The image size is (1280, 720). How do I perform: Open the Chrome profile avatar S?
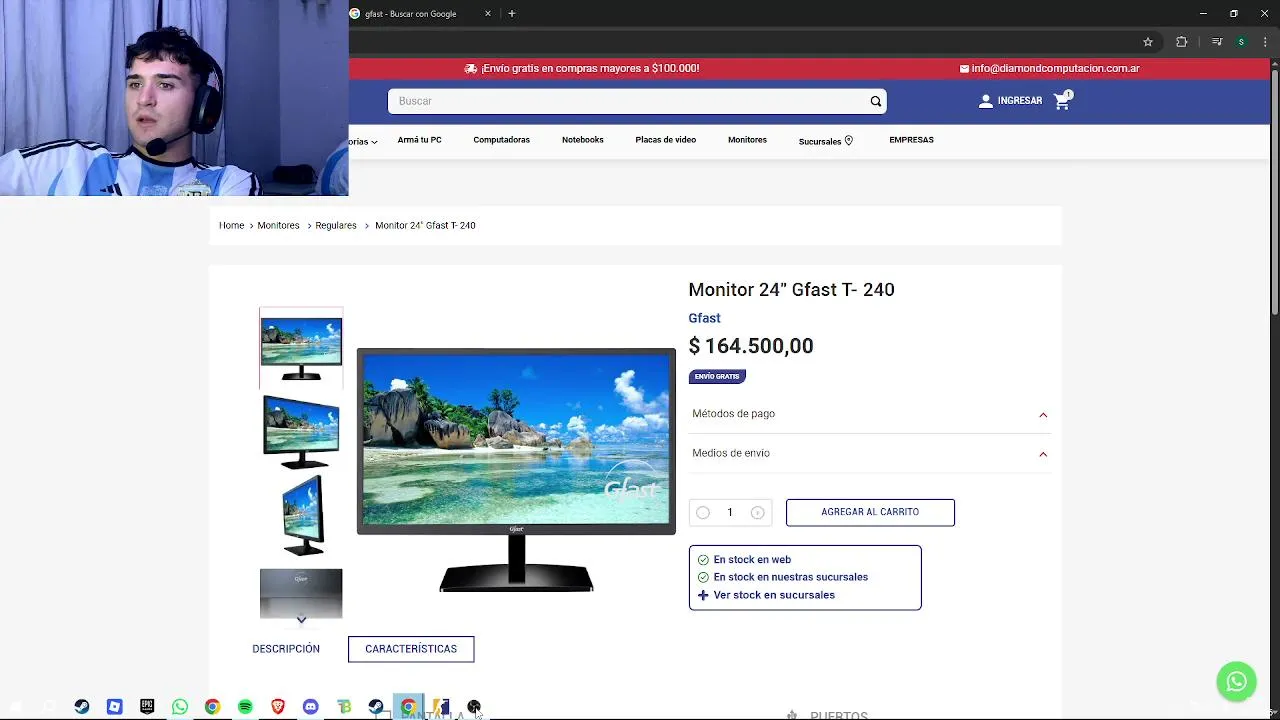(x=1241, y=42)
